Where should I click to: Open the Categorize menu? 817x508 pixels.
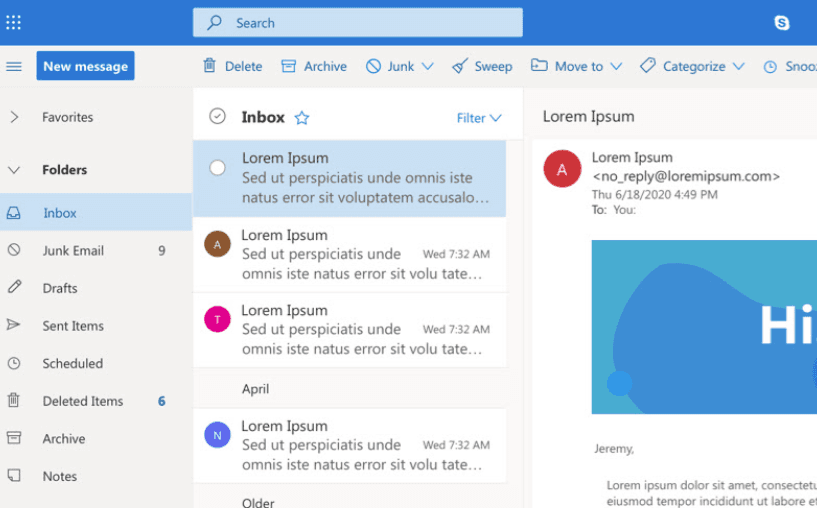point(693,66)
